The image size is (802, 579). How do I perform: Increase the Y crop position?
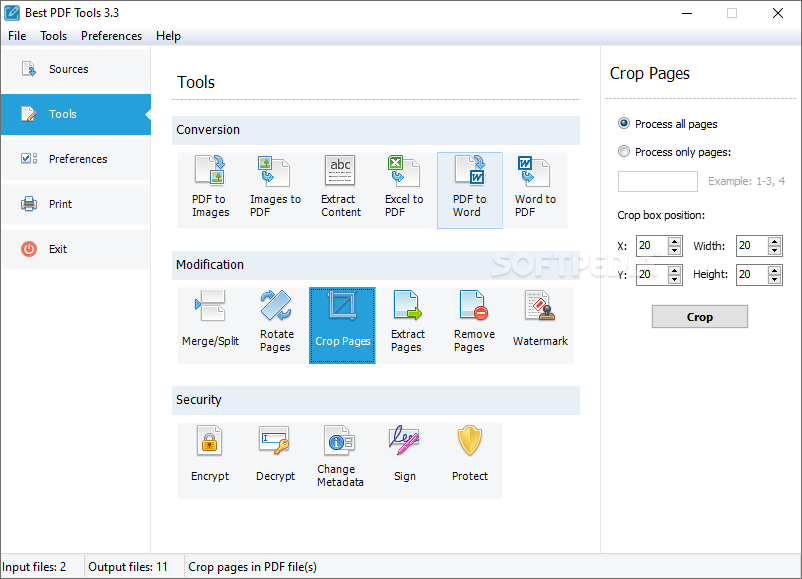(x=675, y=270)
